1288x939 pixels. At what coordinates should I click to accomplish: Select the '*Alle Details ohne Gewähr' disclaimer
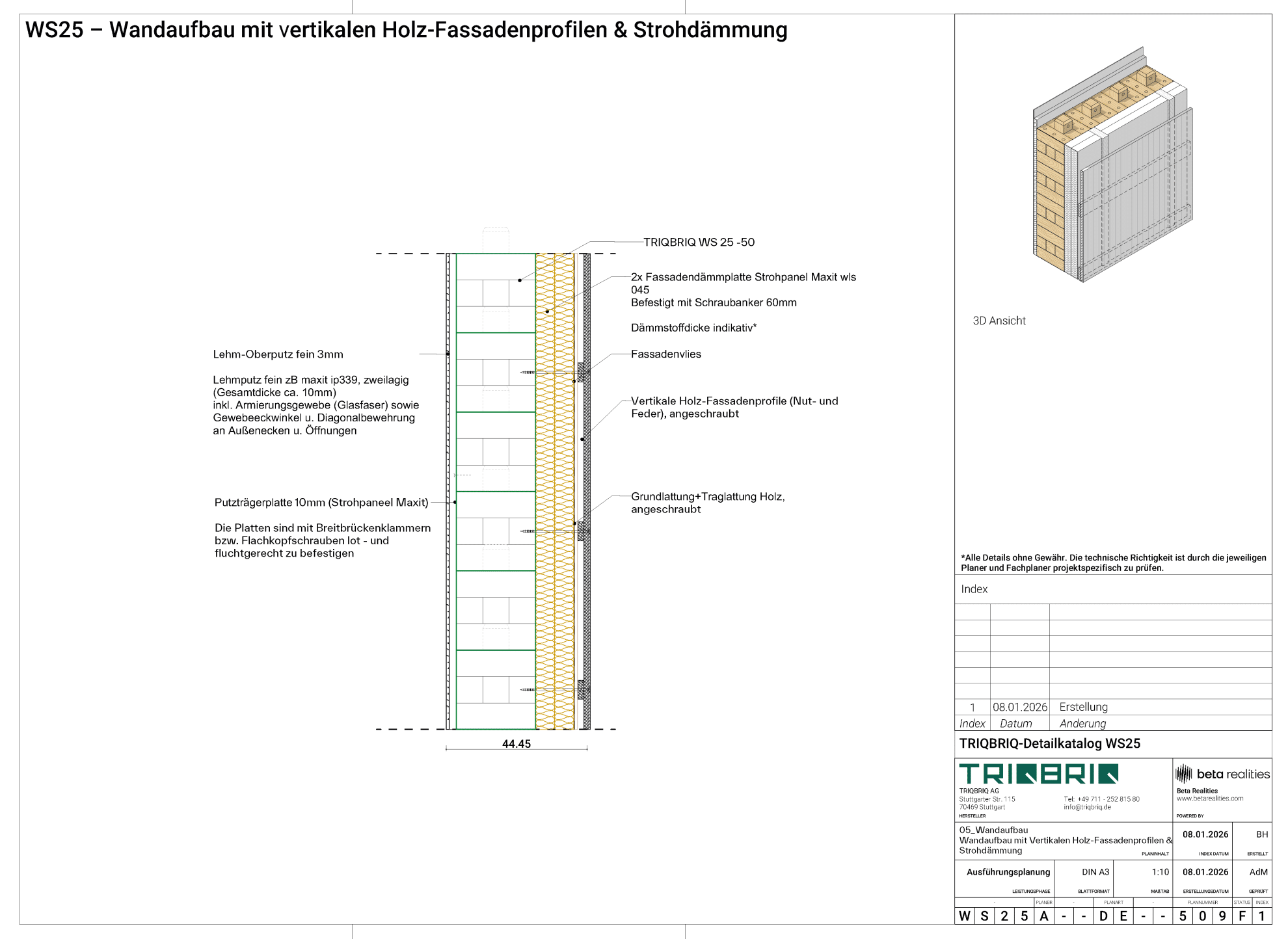tap(1114, 562)
